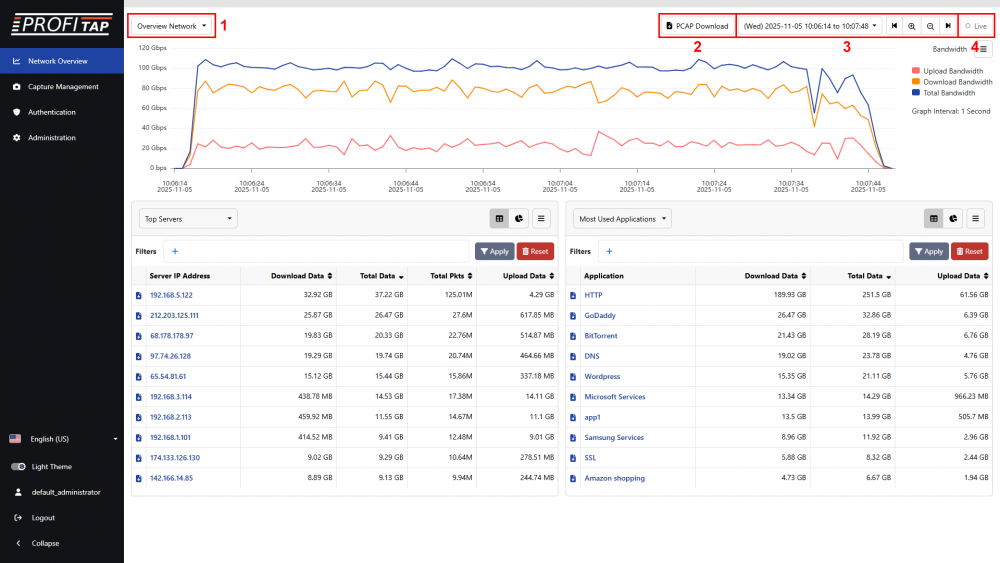The image size is (1000, 563).
Task: Sort Top Servers by Total Pkts column
Action: pos(447,276)
